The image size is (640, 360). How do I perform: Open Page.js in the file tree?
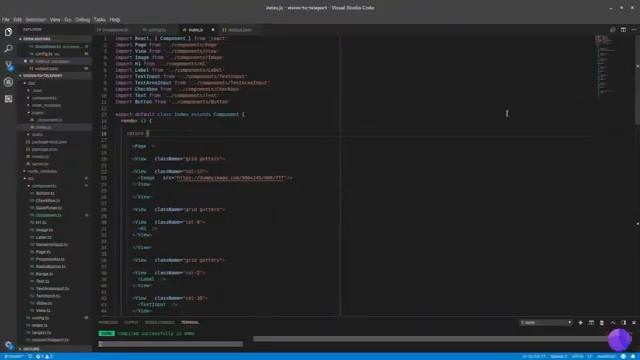[x=43, y=252]
